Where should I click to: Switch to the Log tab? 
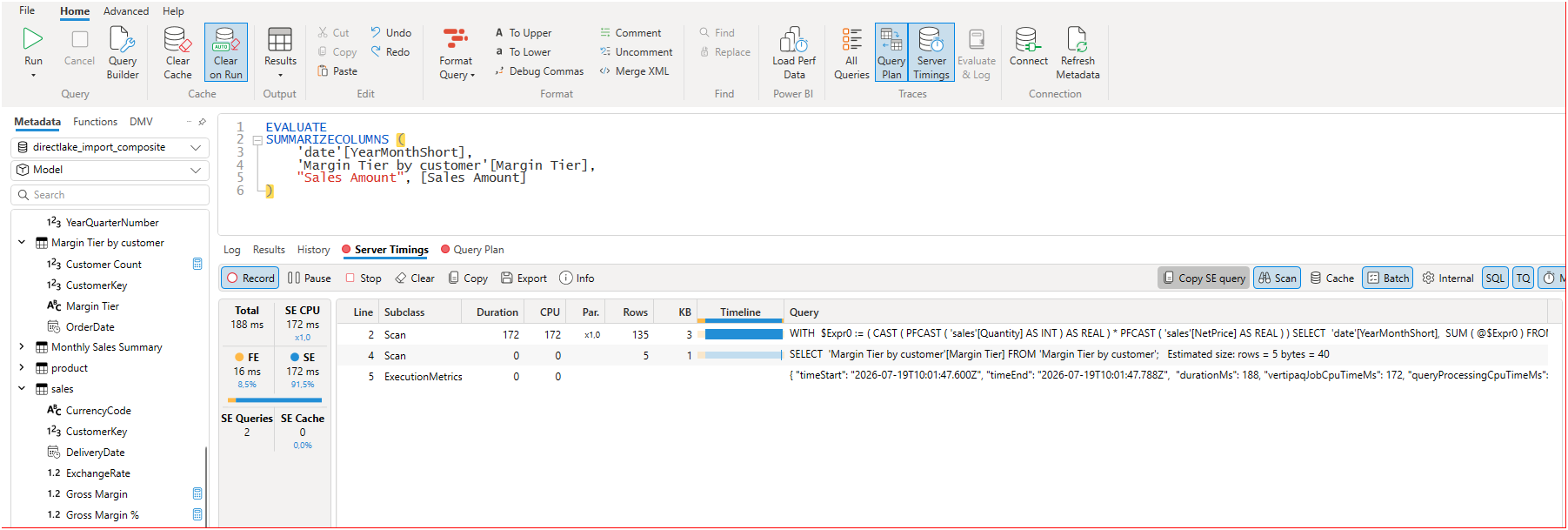(x=232, y=250)
